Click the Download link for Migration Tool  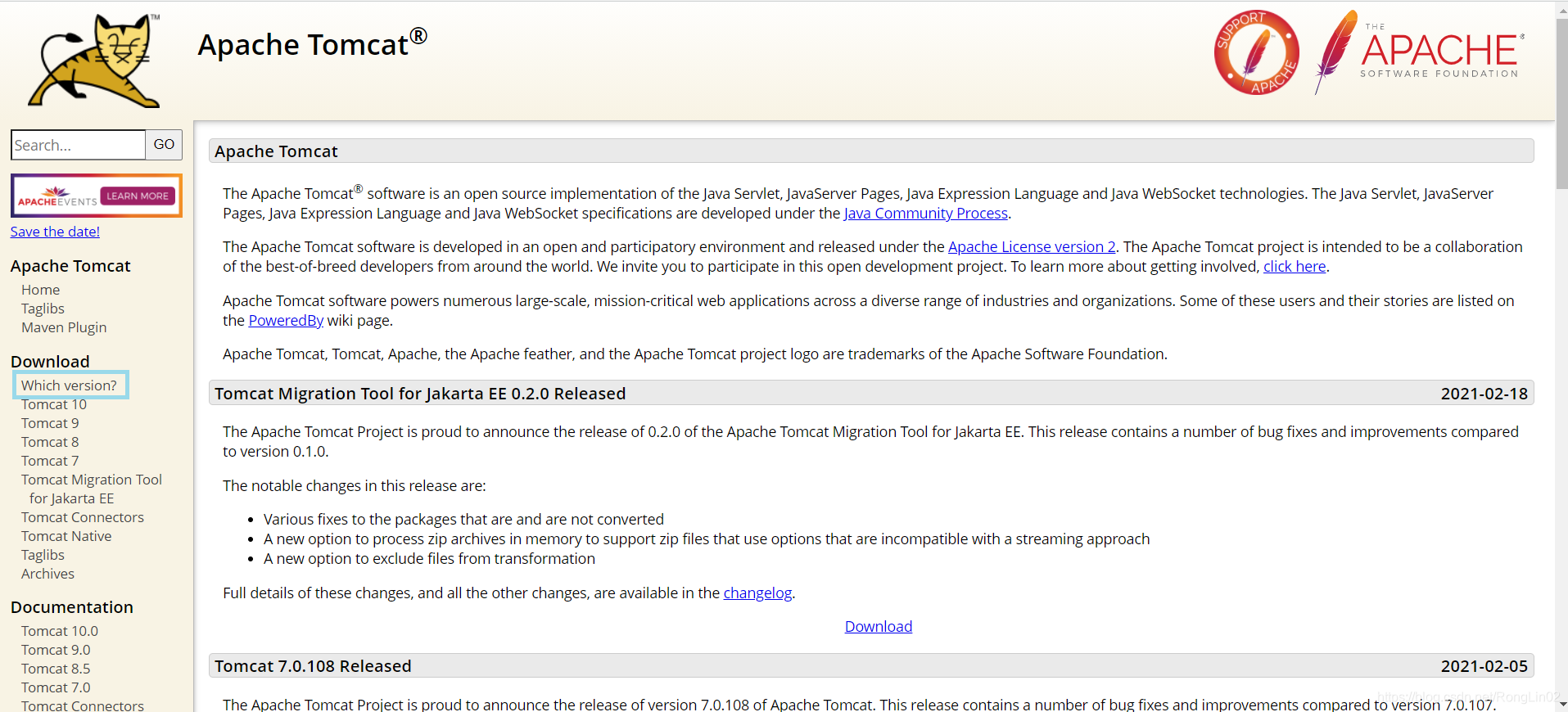pos(879,627)
